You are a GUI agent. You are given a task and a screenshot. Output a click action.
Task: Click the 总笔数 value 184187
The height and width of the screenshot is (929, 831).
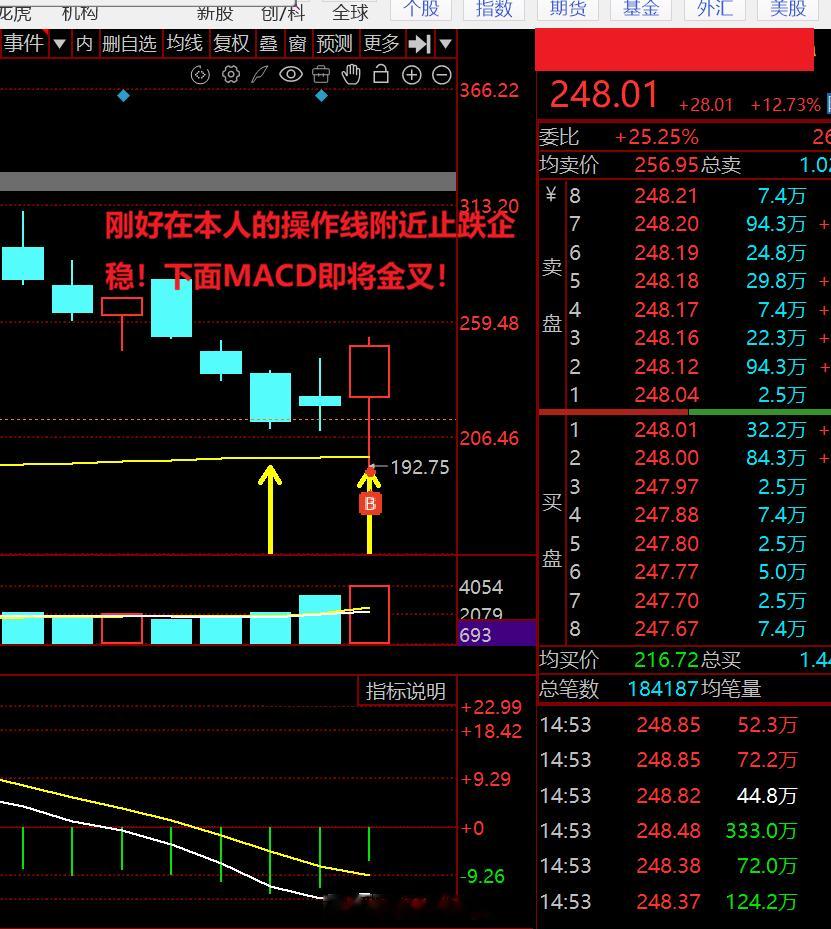tap(663, 688)
